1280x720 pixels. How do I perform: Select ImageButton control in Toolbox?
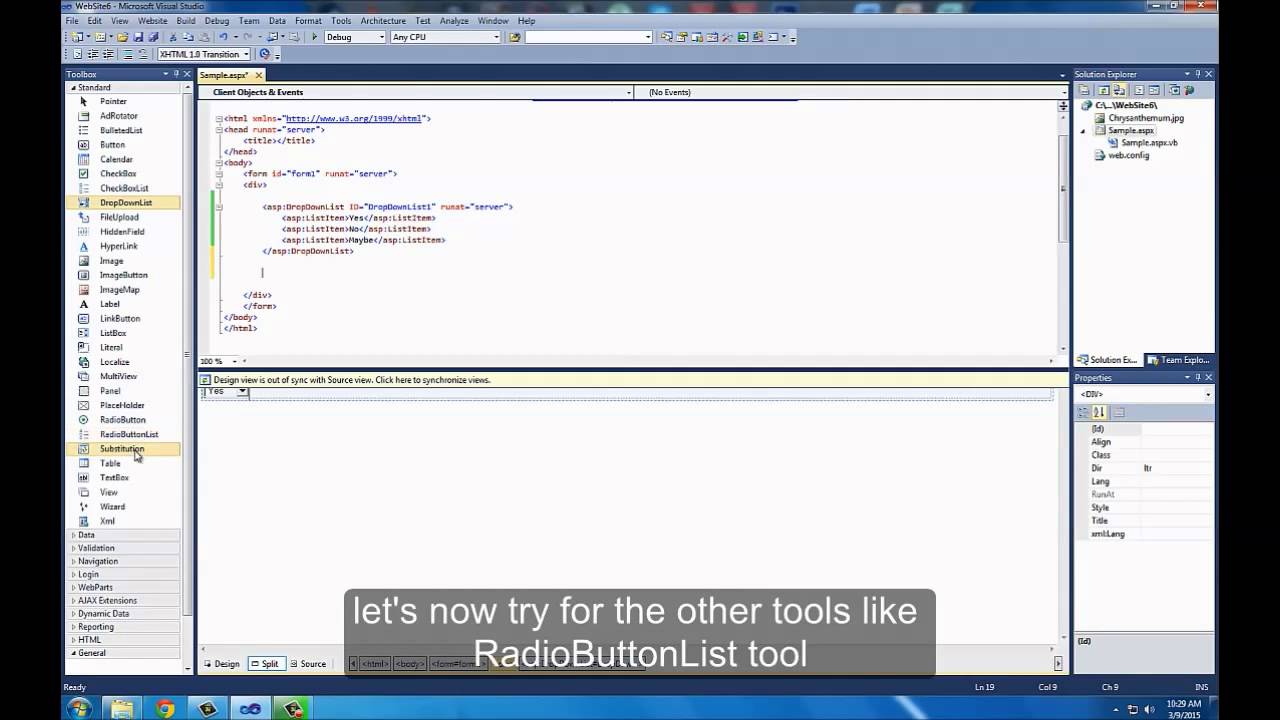point(123,275)
